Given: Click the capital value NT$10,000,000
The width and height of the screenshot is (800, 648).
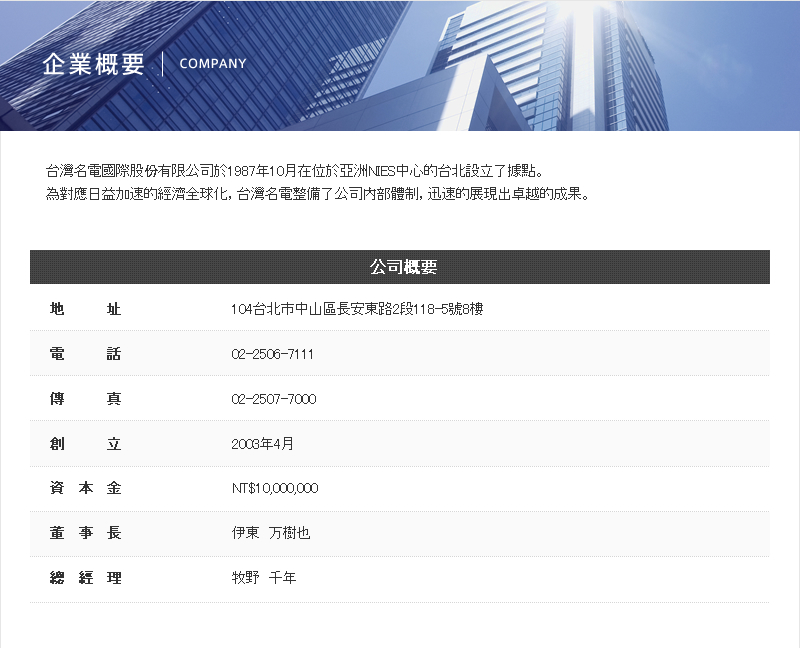Looking at the screenshot, I should pyautogui.click(x=275, y=488).
